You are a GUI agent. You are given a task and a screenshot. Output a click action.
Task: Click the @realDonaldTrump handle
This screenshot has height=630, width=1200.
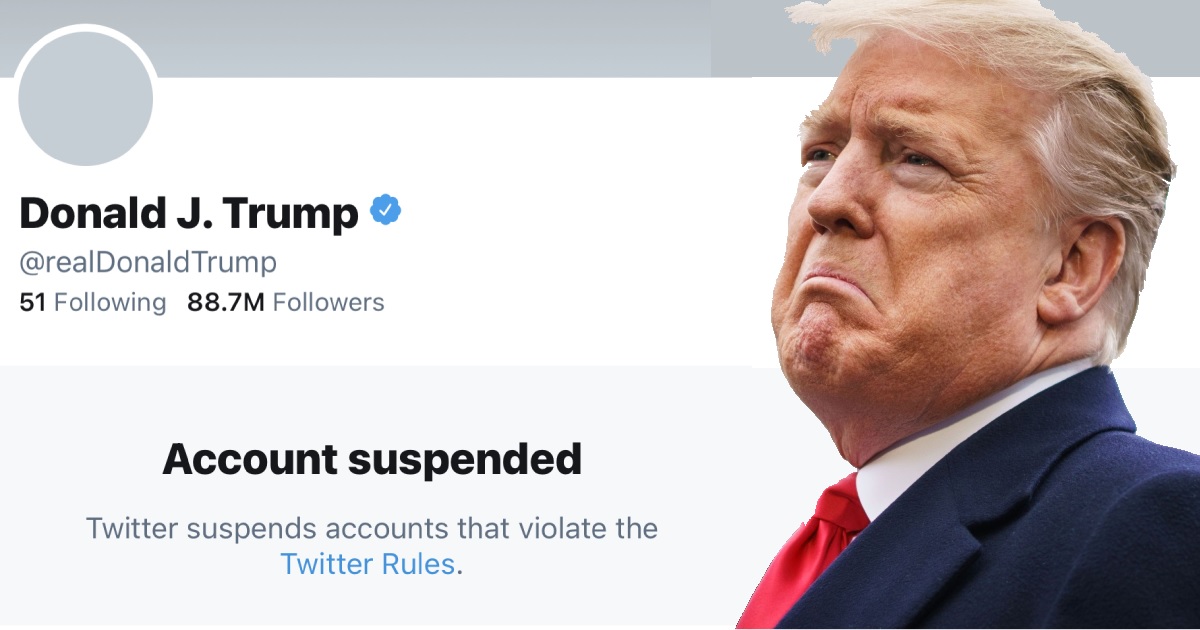tap(148, 262)
